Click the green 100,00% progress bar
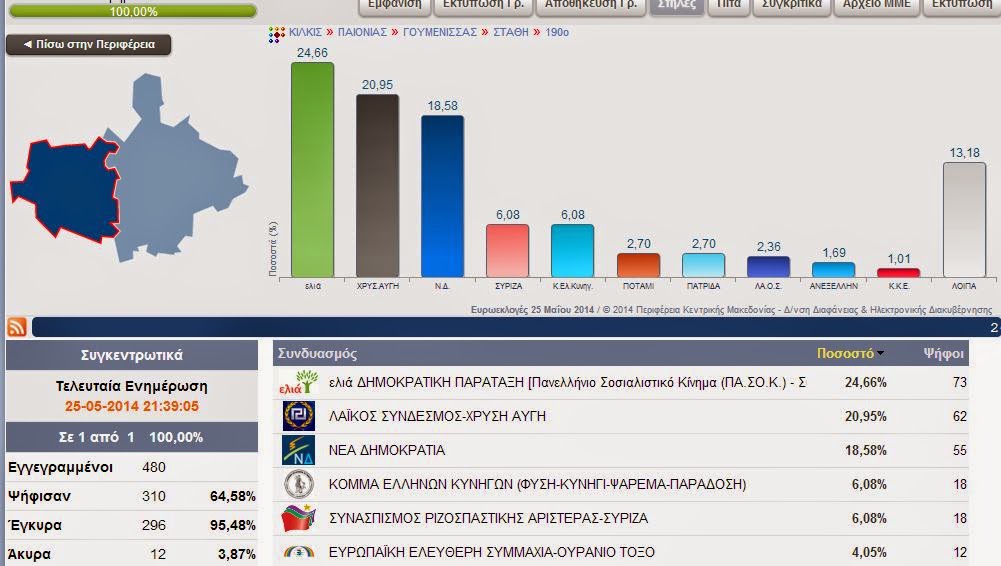 tap(132, 12)
